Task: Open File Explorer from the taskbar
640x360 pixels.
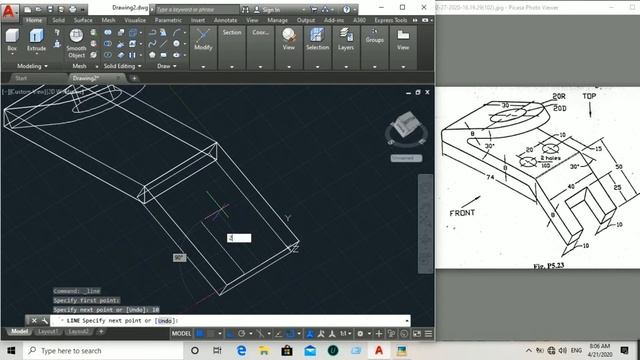Action: coord(264,351)
